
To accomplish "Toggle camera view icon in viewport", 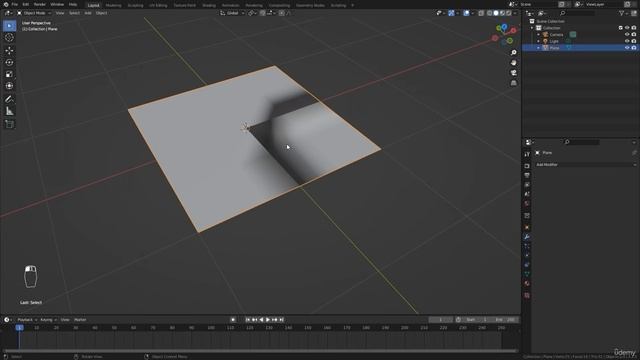I will (513, 73).
